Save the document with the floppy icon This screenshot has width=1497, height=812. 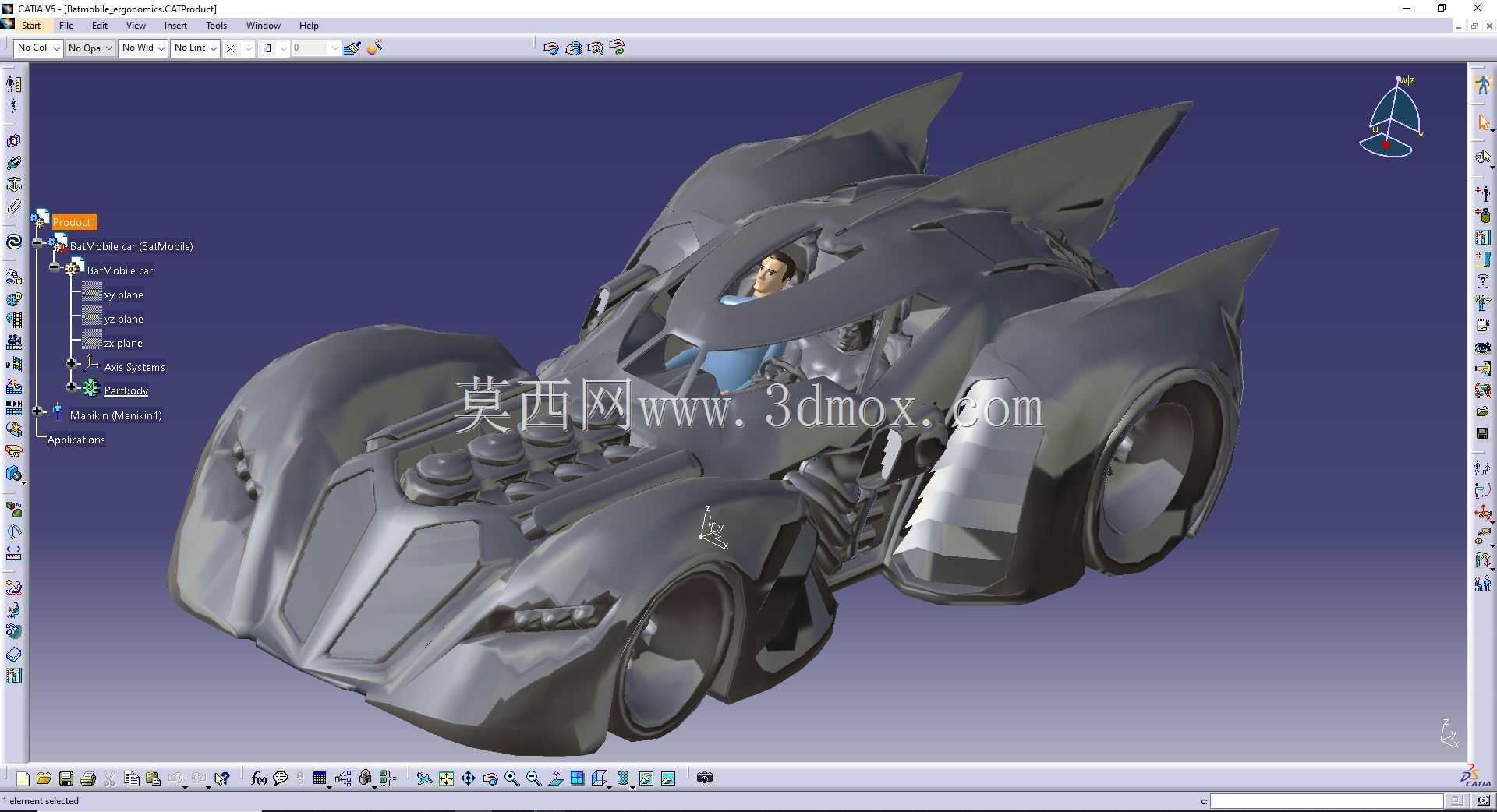(x=66, y=778)
